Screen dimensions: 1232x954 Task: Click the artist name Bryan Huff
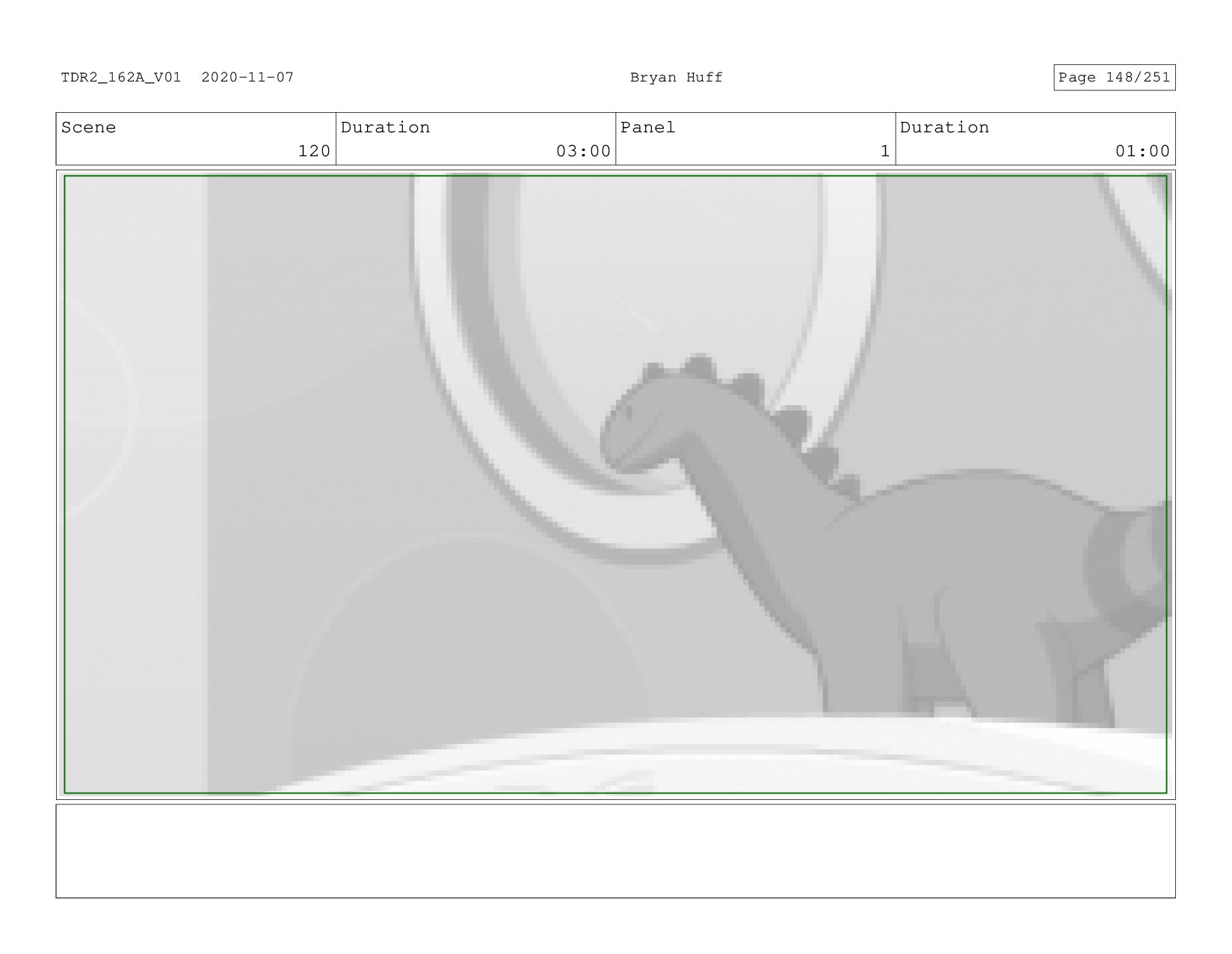click(677, 77)
